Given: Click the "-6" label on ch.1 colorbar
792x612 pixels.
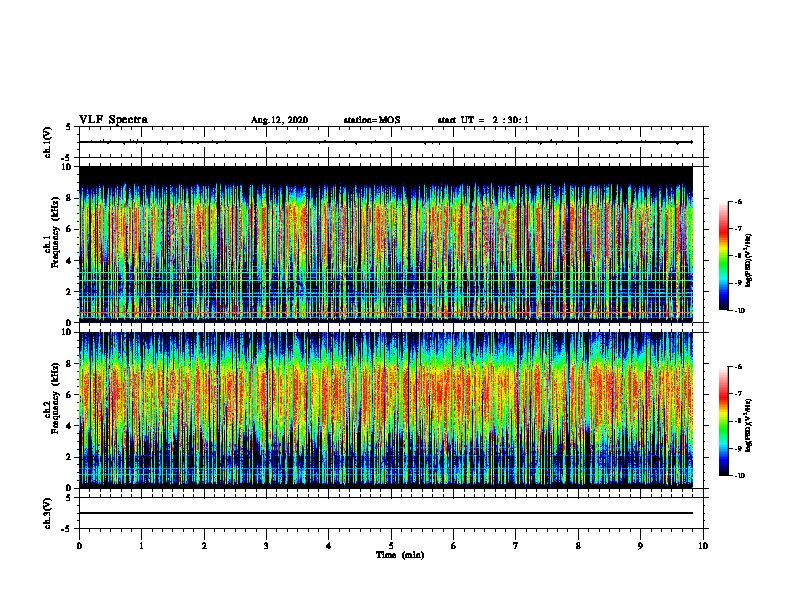Looking at the screenshot, I should click(738, 202).
